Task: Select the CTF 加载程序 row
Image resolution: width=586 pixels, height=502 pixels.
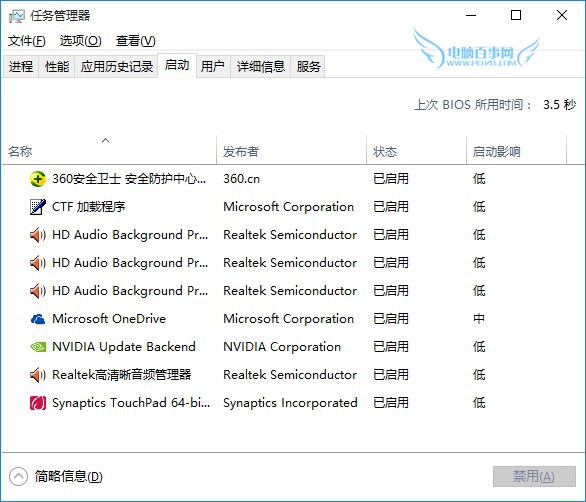Action: click(x=293, y=207)
